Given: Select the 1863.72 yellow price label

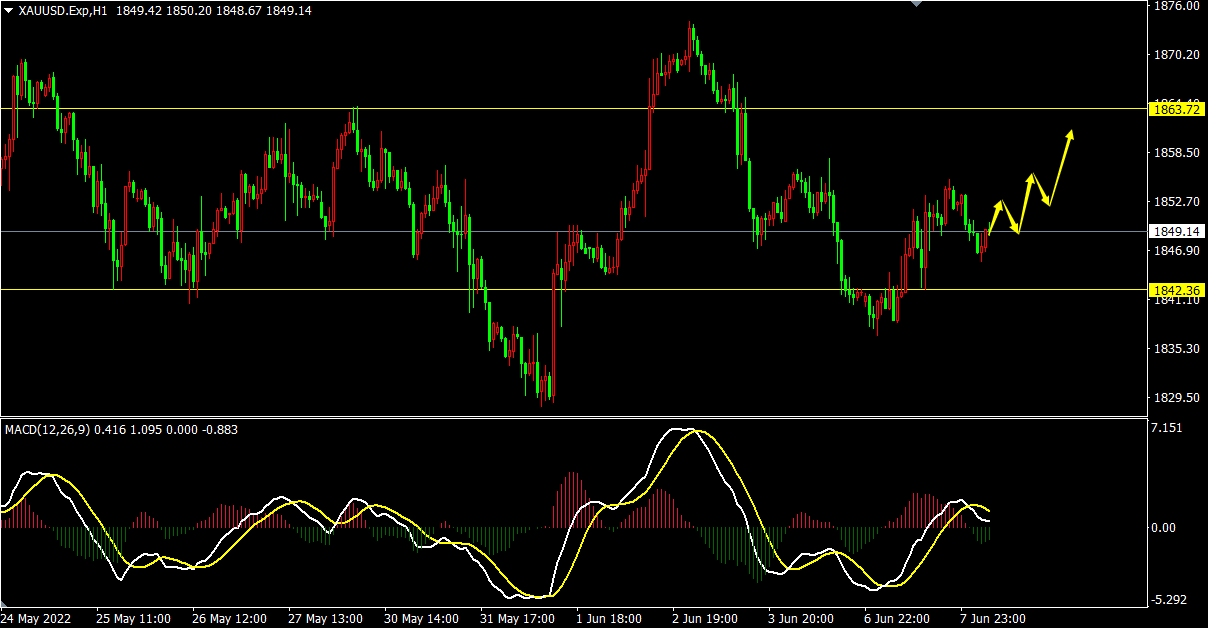Looking at the screenshot, I should pyautogui.click(x=1176, y=109).
